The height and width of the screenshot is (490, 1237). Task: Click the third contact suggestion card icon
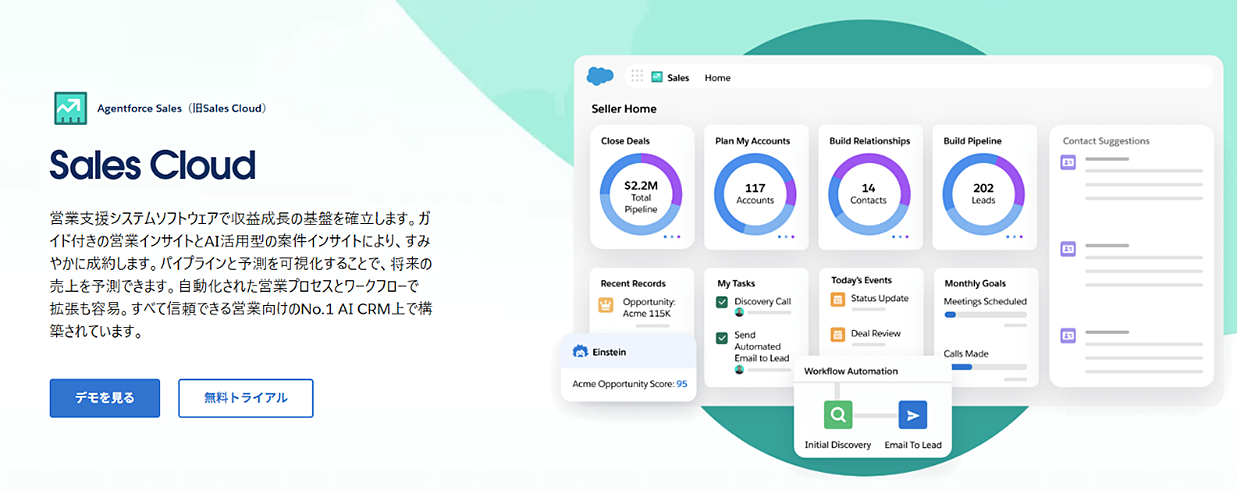point(1068,335)
